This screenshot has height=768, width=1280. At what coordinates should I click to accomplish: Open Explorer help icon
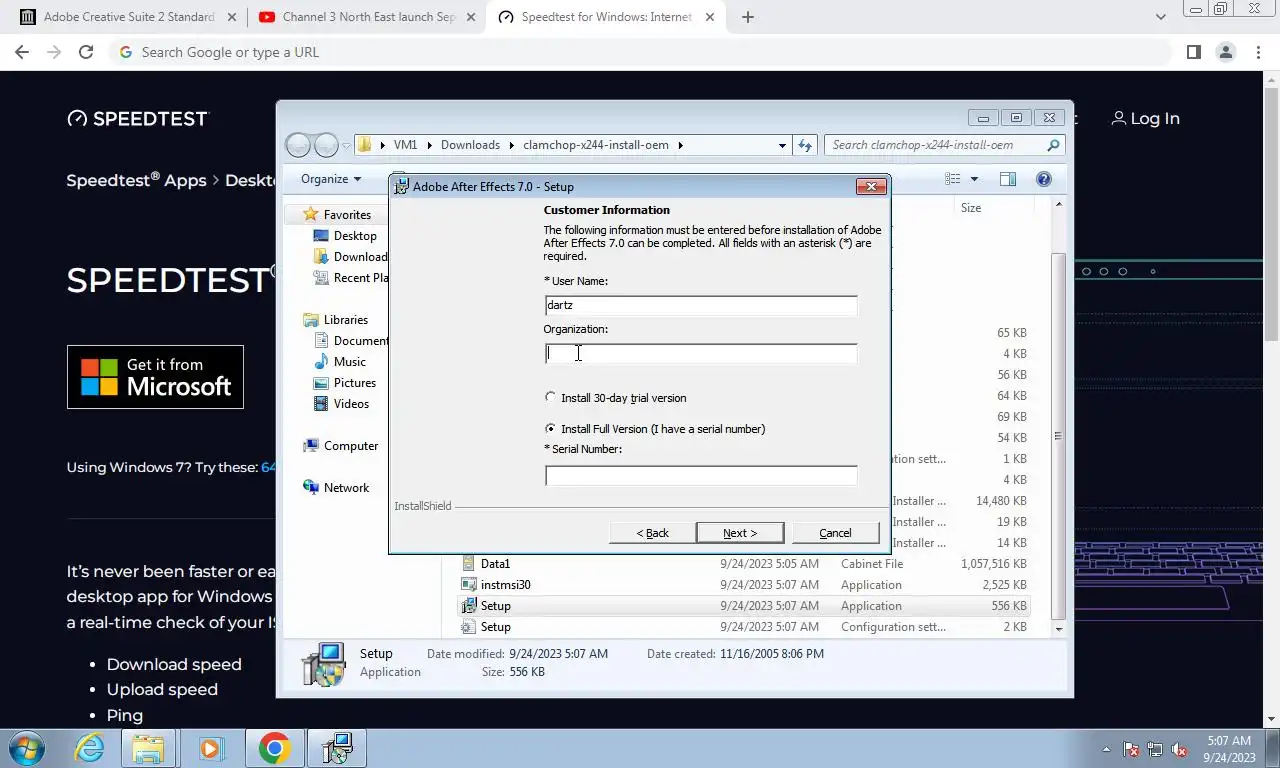point(1043,179)
